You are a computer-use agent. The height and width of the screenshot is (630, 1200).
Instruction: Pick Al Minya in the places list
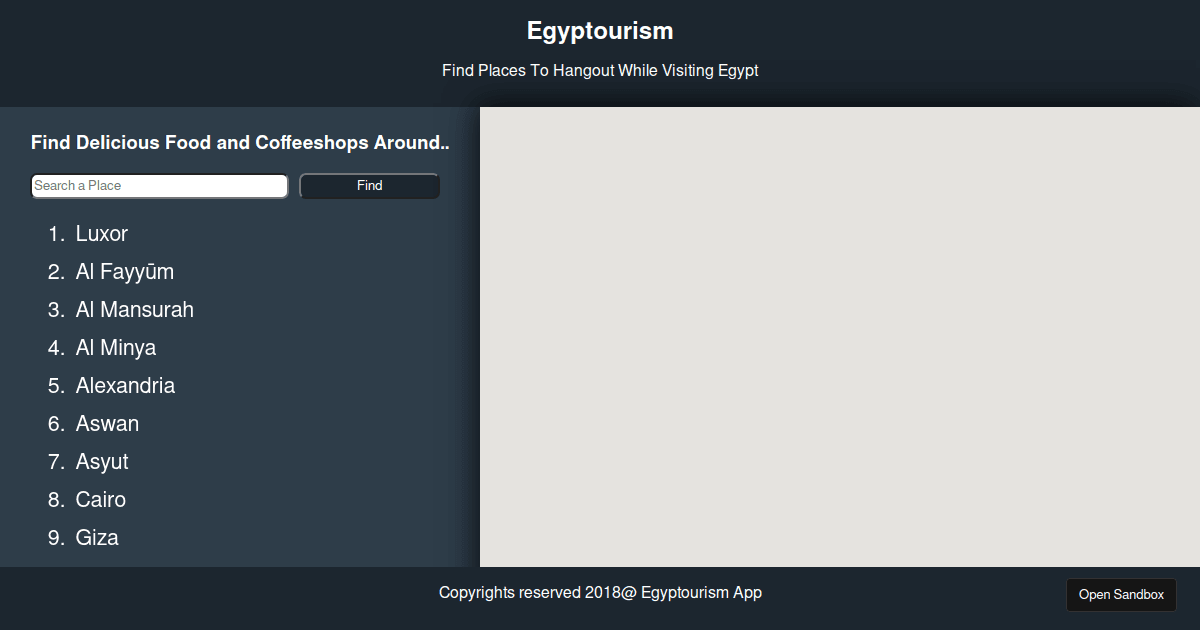116,348
